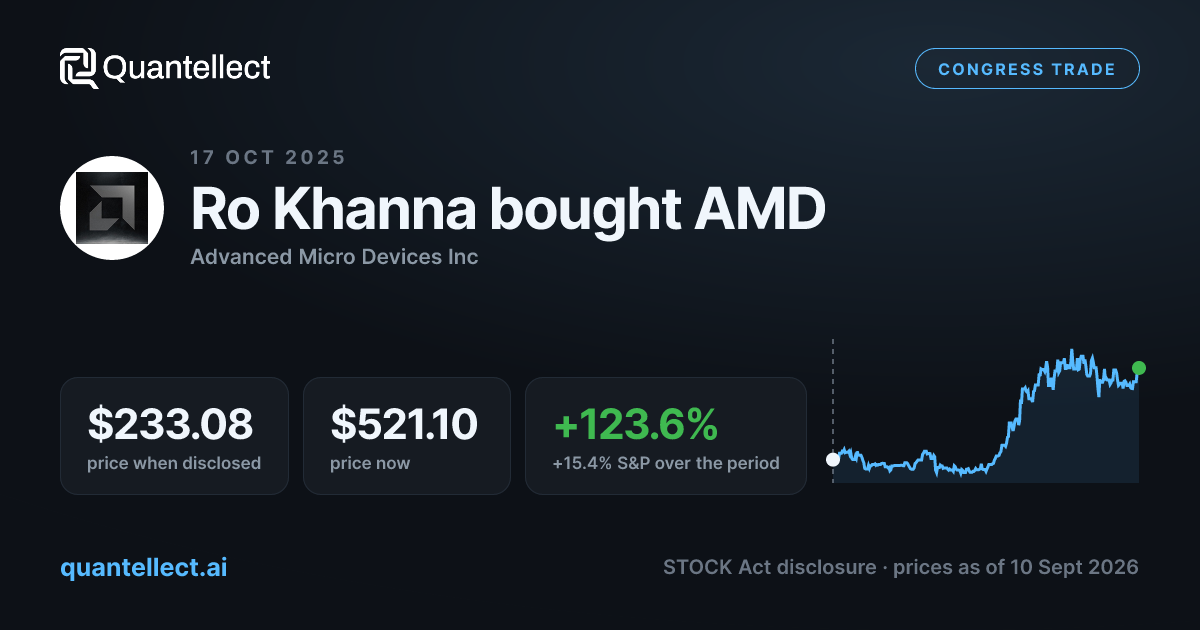Click the AMD company logo avatar
The image size is (1200, 630).
[x=111, y=208]
